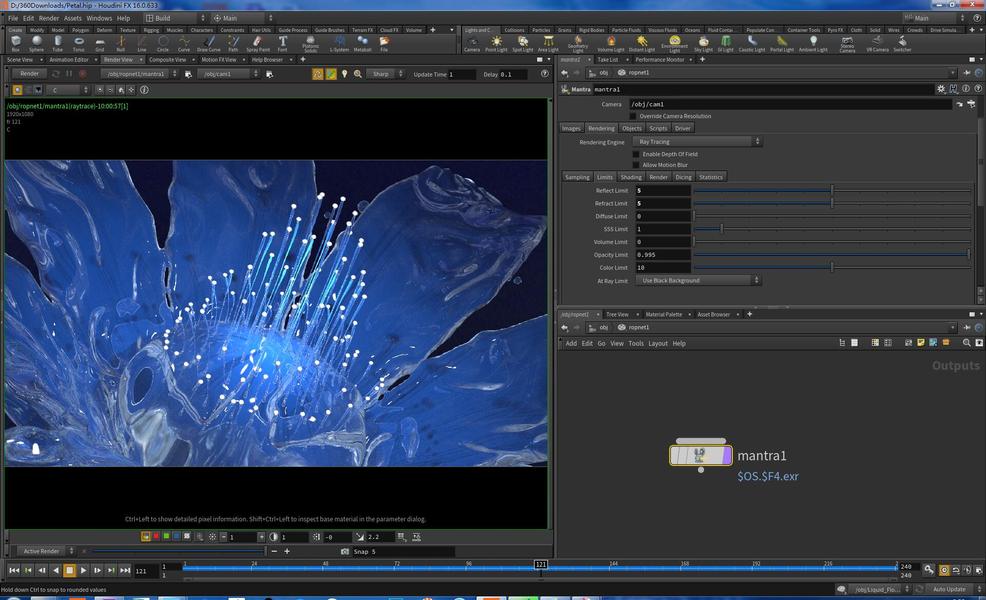Click the VR Camera shelf tool
The height and width of the screenshot is (600, 986).
tap(877, 43)
